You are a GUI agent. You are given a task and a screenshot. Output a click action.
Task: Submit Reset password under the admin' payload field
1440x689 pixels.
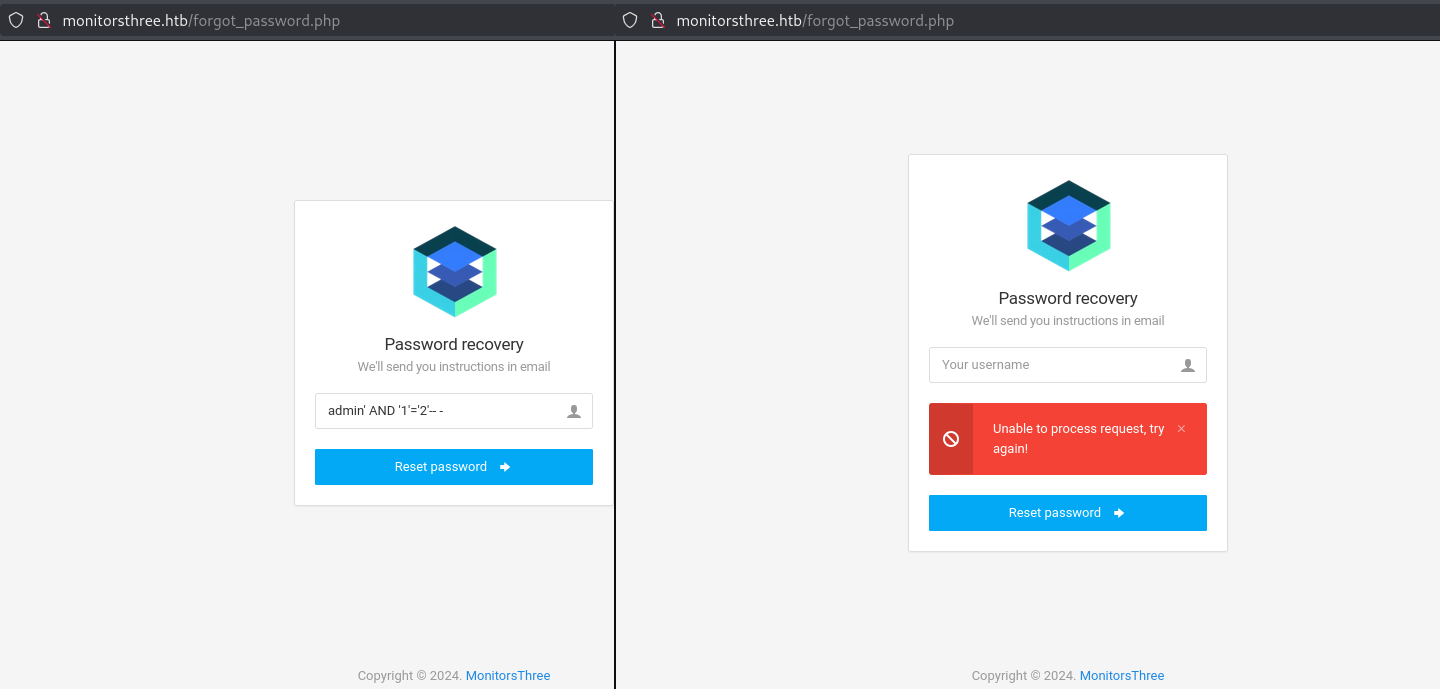[454, 467]
